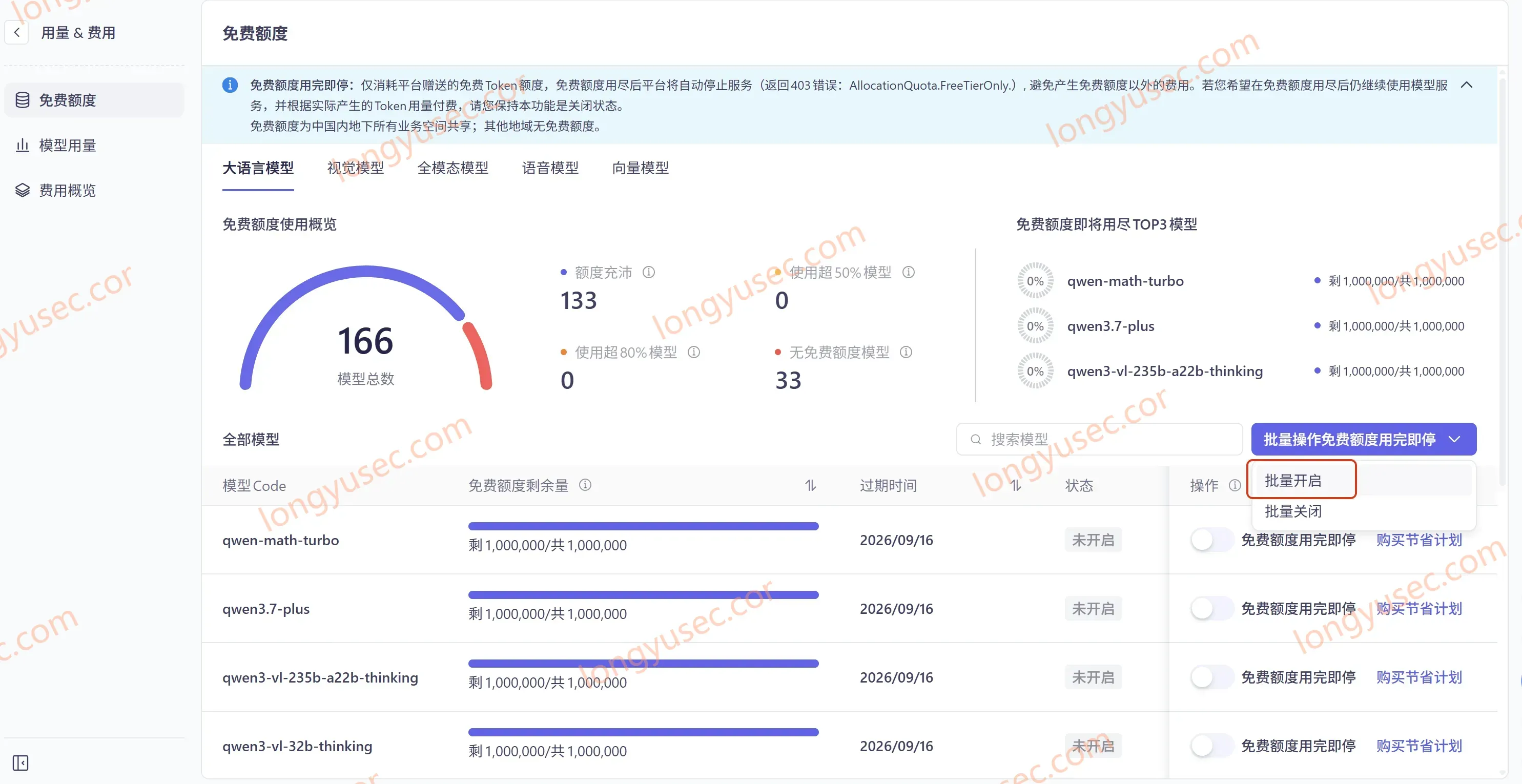Switch to 视觉模型 tab
1522x784 pixels.
tap(356, 168)
